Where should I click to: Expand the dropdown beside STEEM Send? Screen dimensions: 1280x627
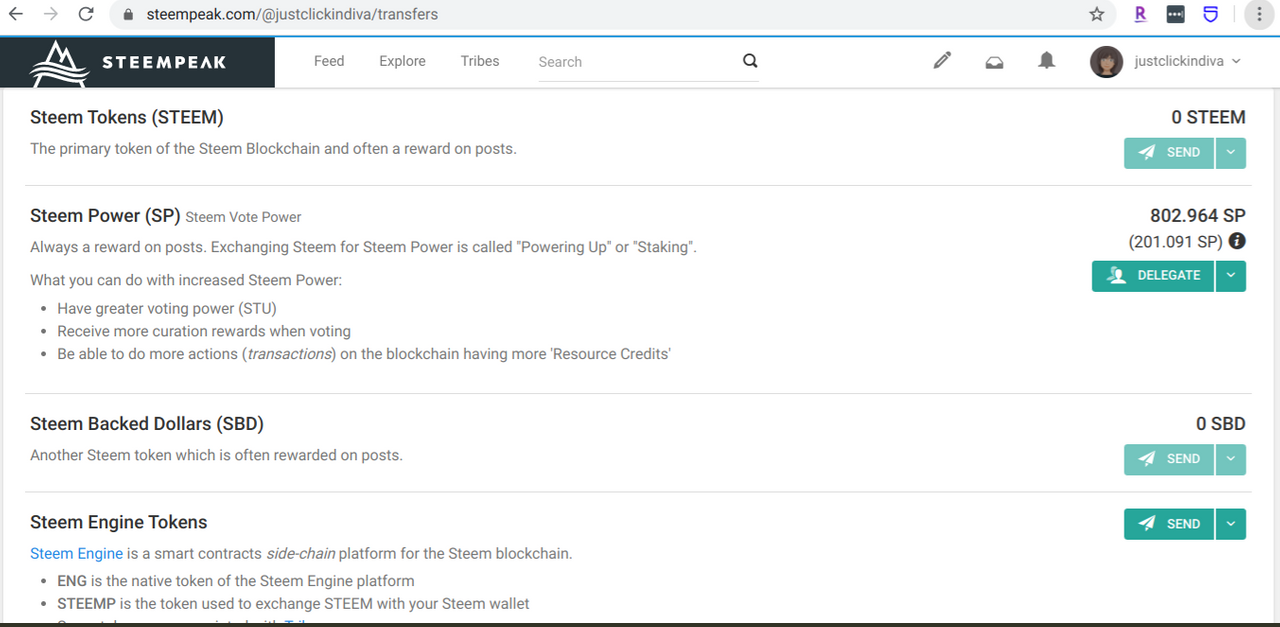tap(1231, 153)
